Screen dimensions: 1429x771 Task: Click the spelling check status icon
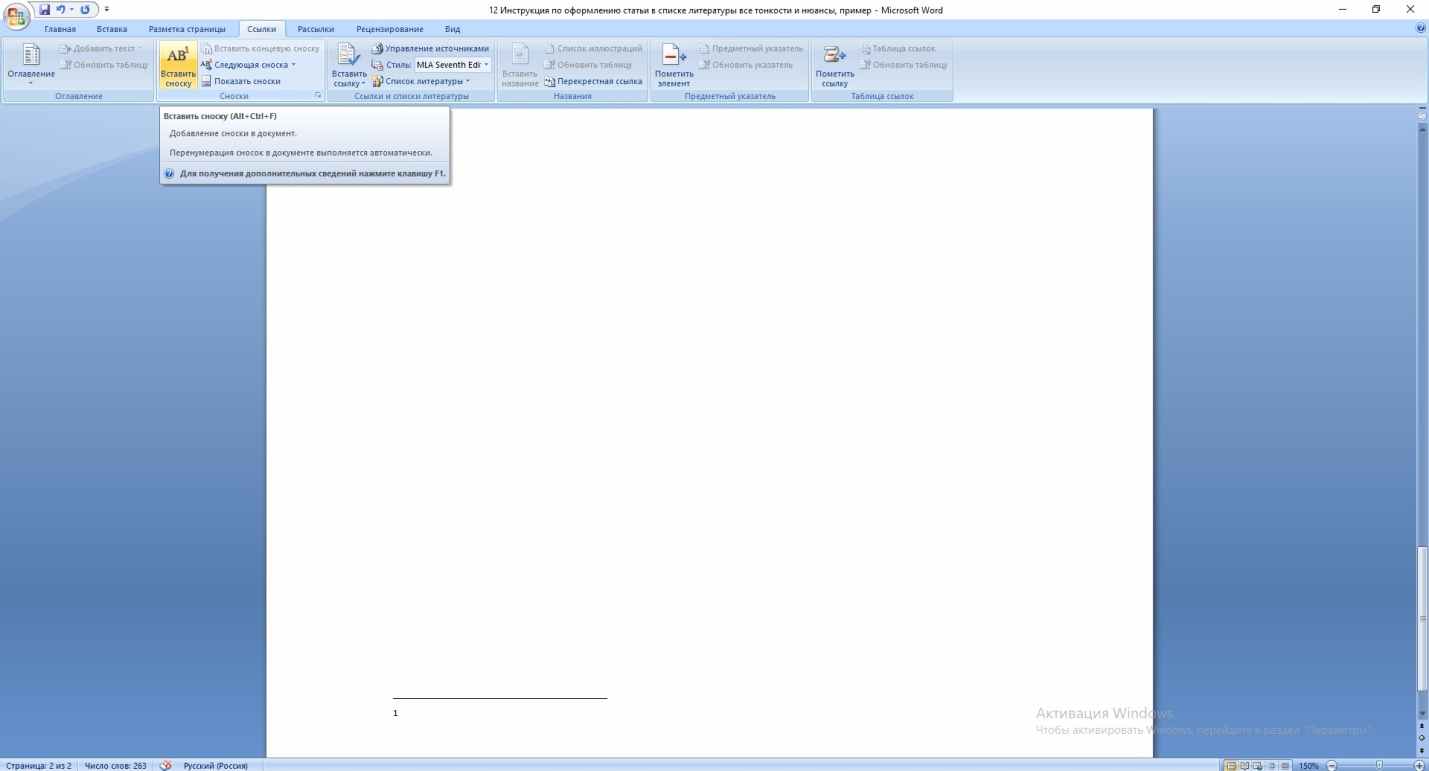click(x=165, y=765)
